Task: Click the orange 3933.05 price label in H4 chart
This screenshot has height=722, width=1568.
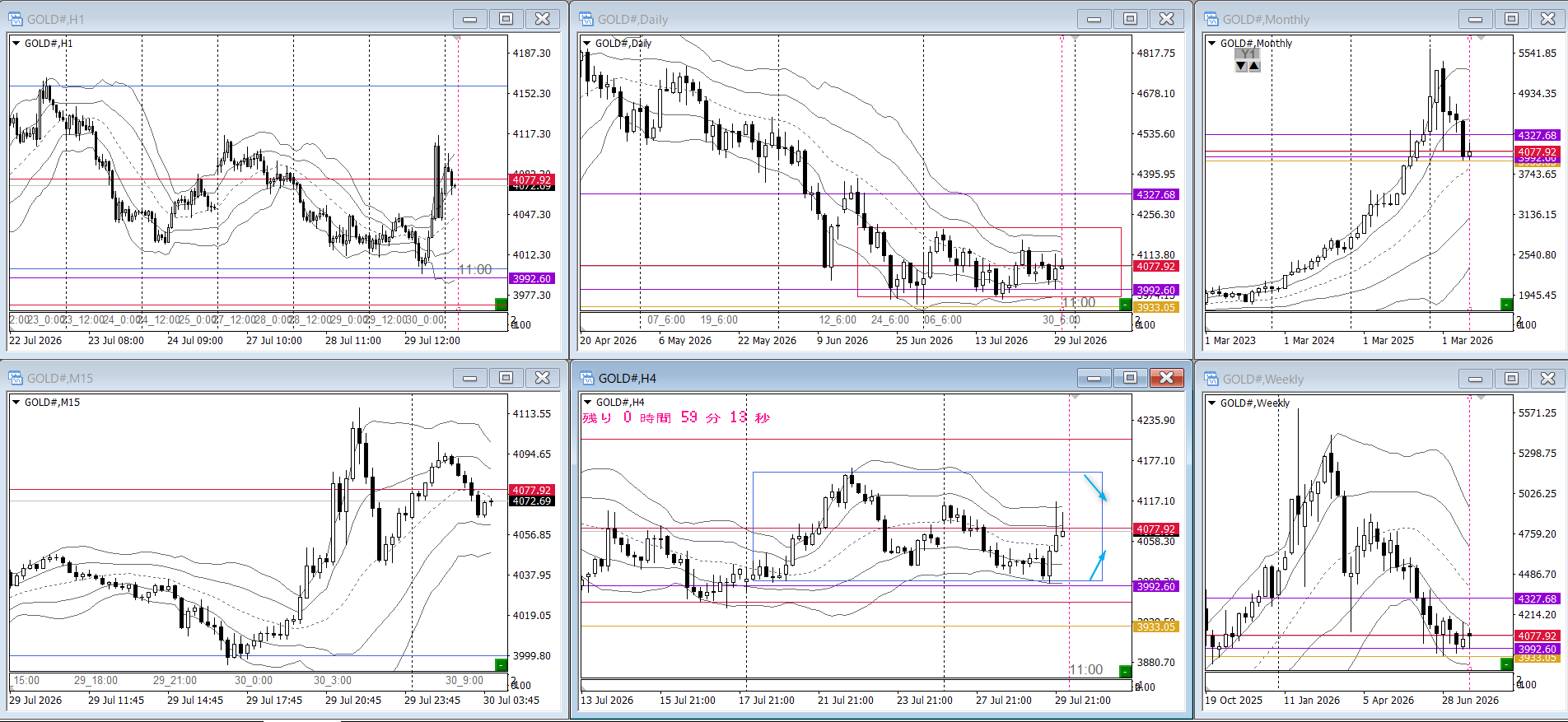Action: (x=1156, y=627)
